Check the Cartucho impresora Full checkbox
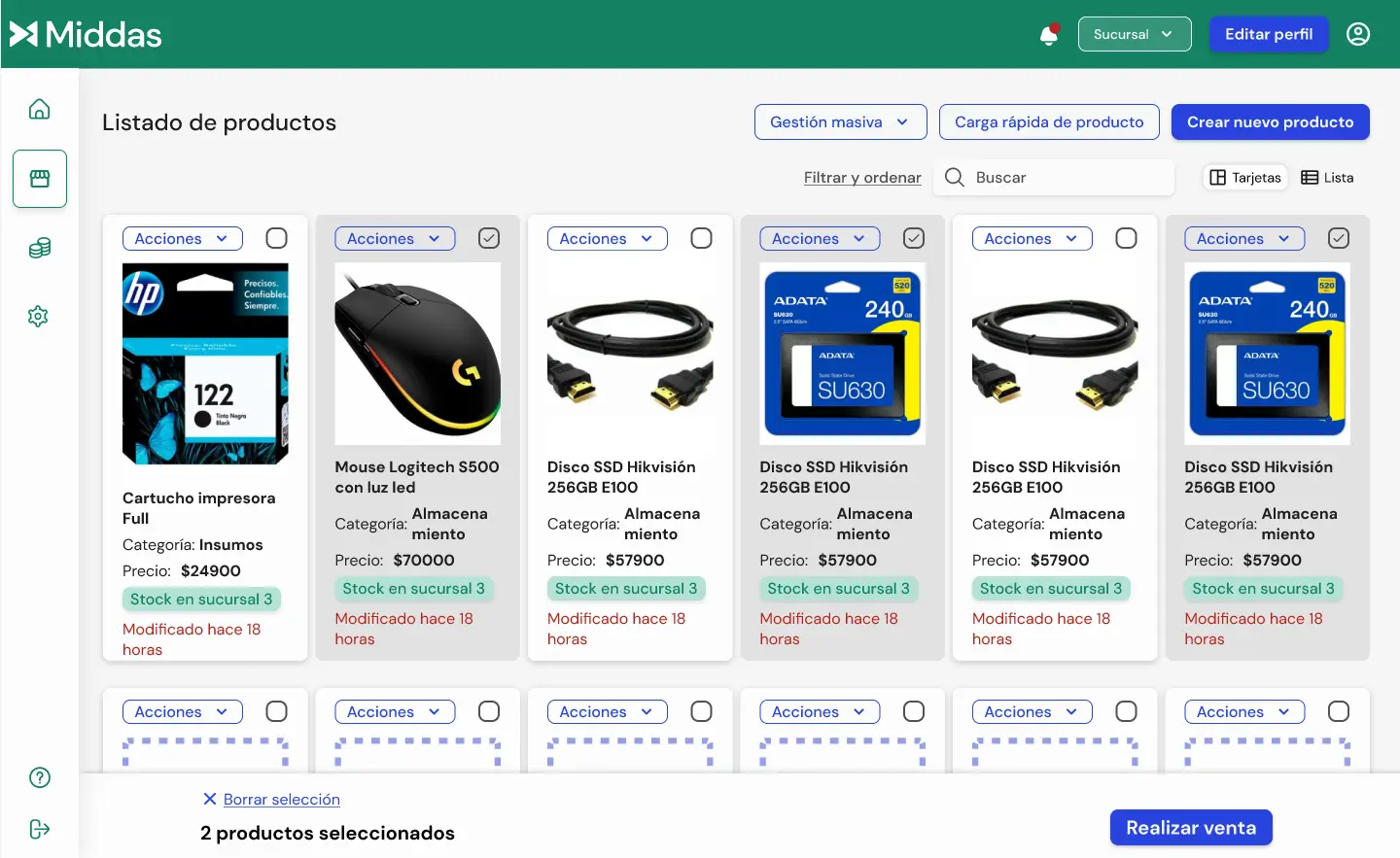Viewport: 1400px width, 858px height. [276, 238]
